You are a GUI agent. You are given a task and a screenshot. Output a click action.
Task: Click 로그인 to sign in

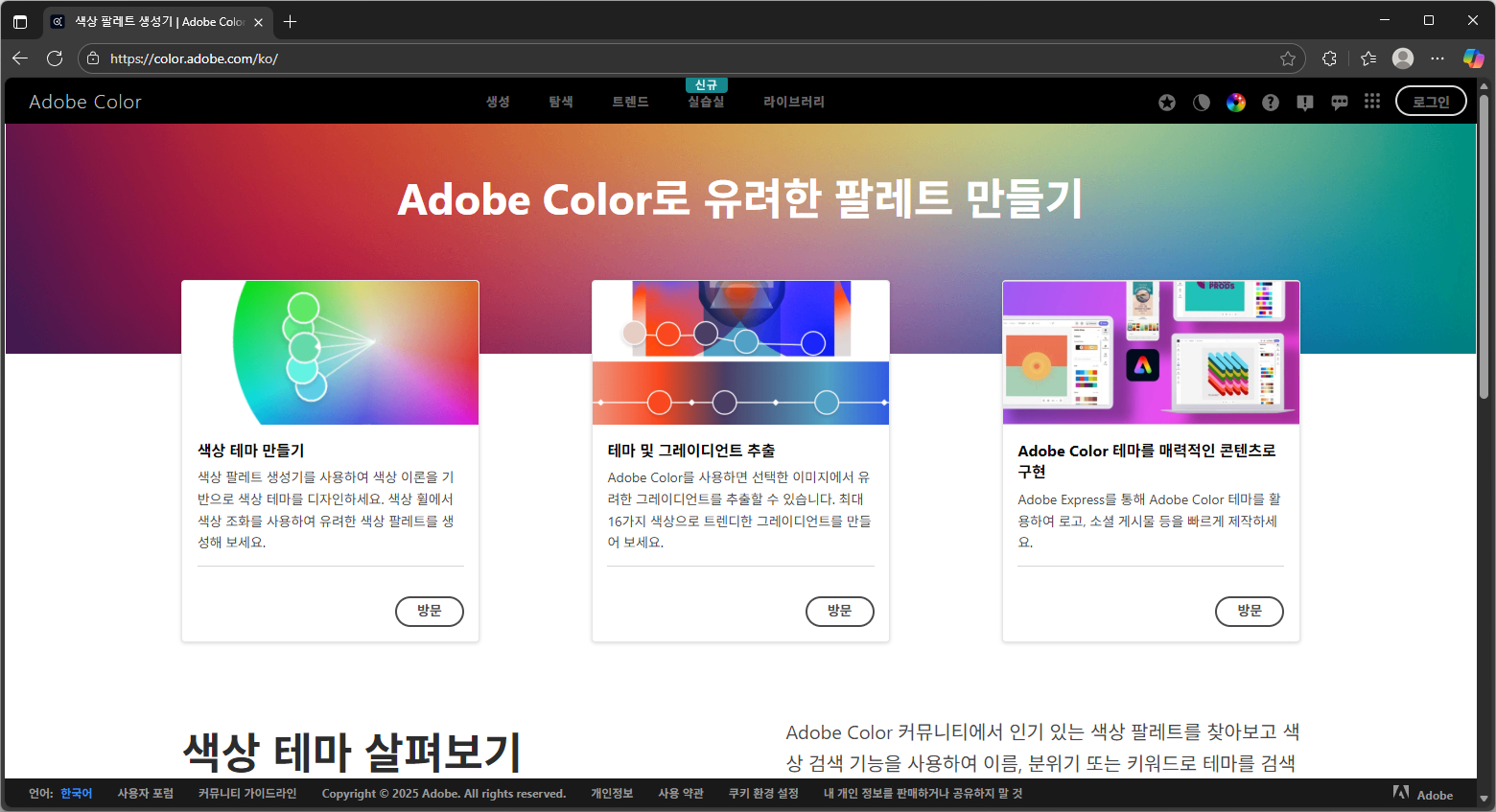pos(1431,100)
